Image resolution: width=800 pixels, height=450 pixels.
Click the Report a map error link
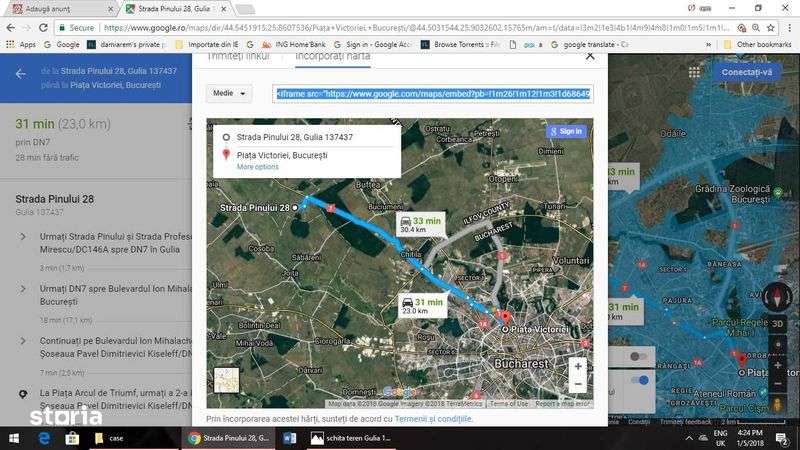coord(563,404)
